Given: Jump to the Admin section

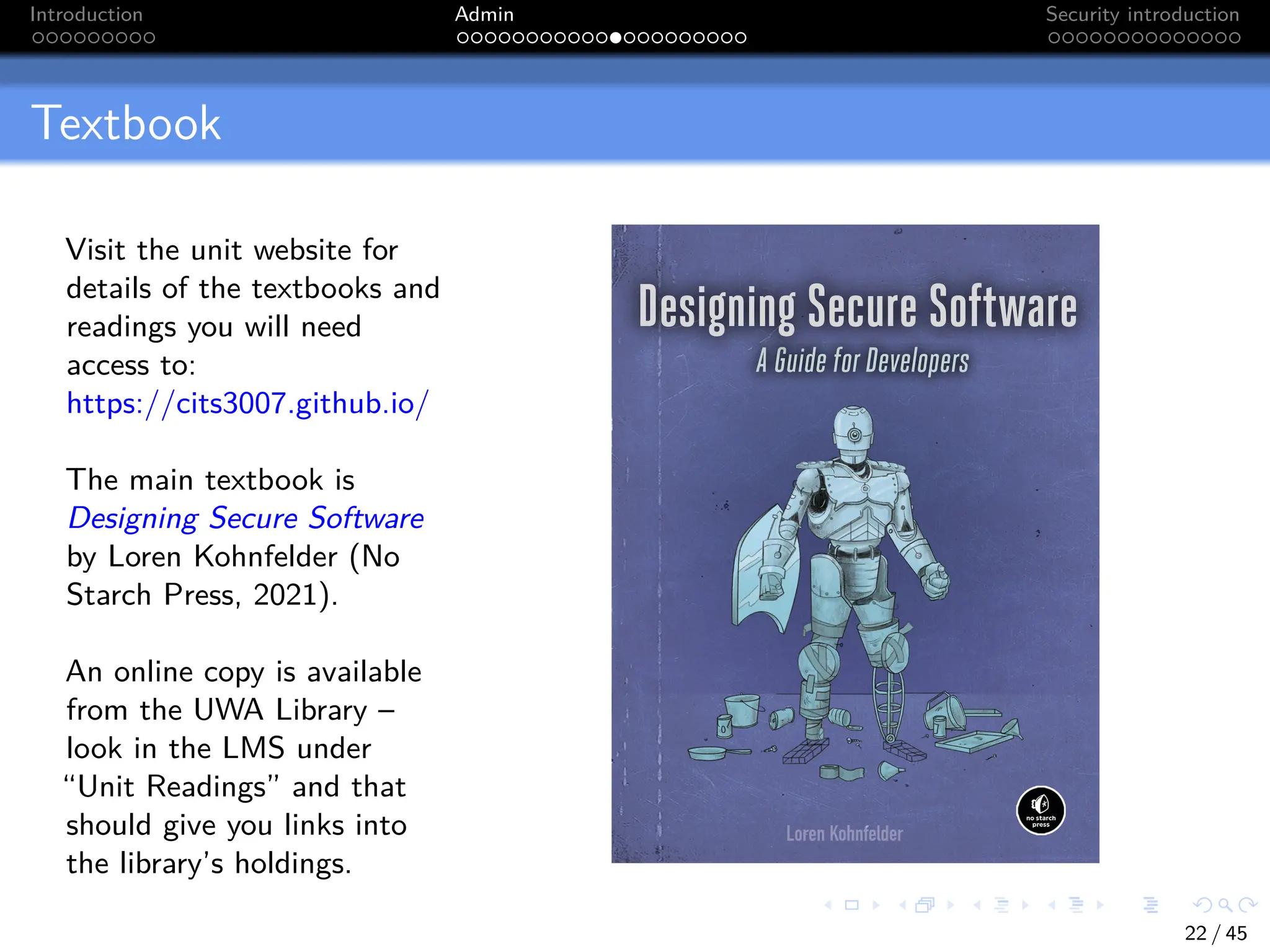Looking at the screenshot, I should pyautogui.click(x=484, y=14).
